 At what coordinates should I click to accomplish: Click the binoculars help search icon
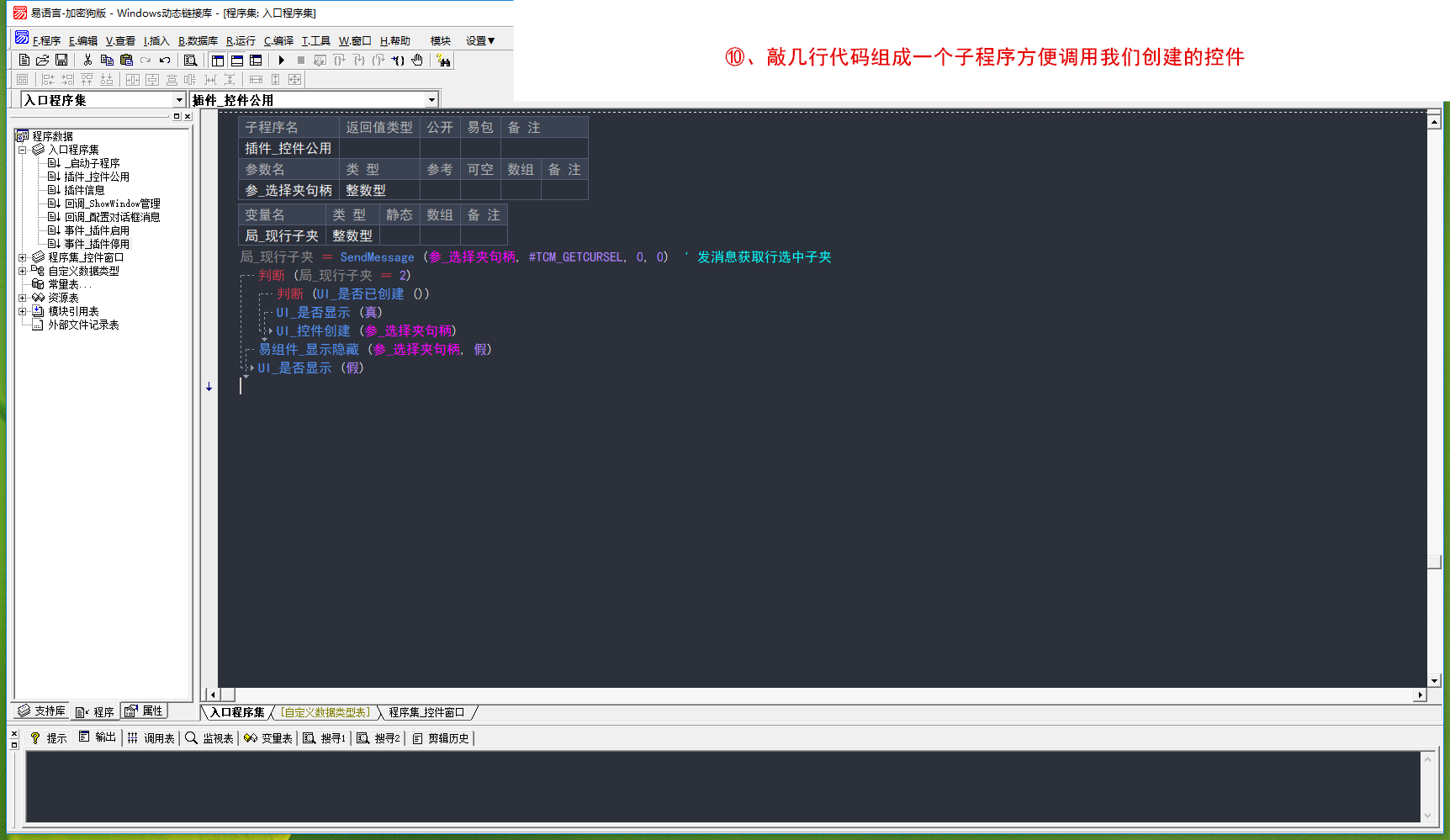(x=443, y=61)
